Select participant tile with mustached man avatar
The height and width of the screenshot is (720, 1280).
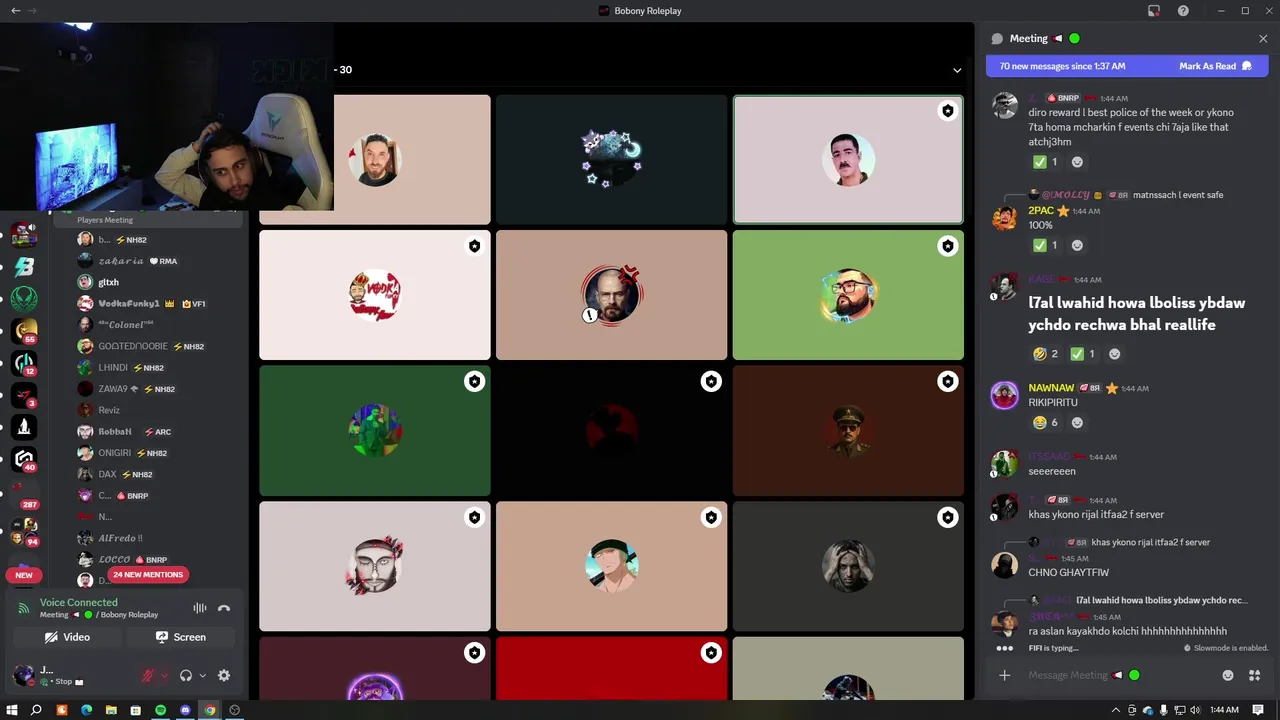pos(848,159)
